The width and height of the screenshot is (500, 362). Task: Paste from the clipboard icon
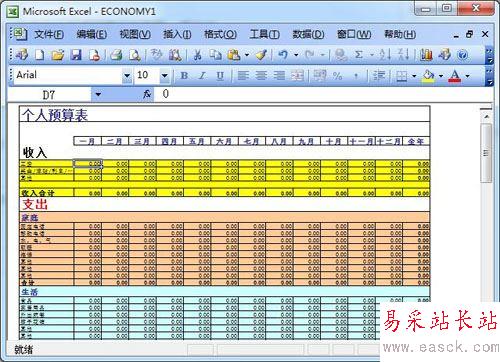234,55
